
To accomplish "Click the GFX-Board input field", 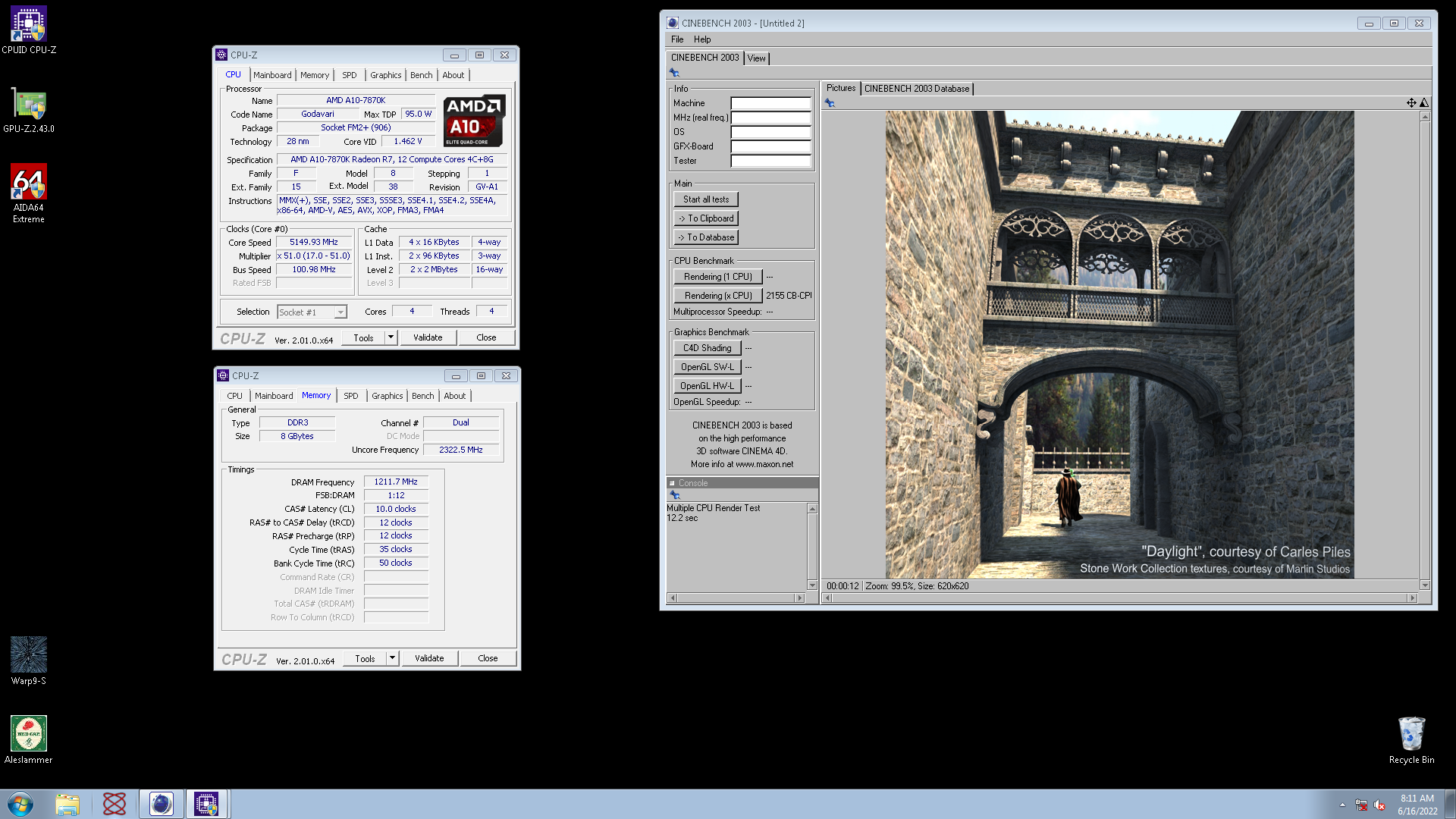I will 770,146.
